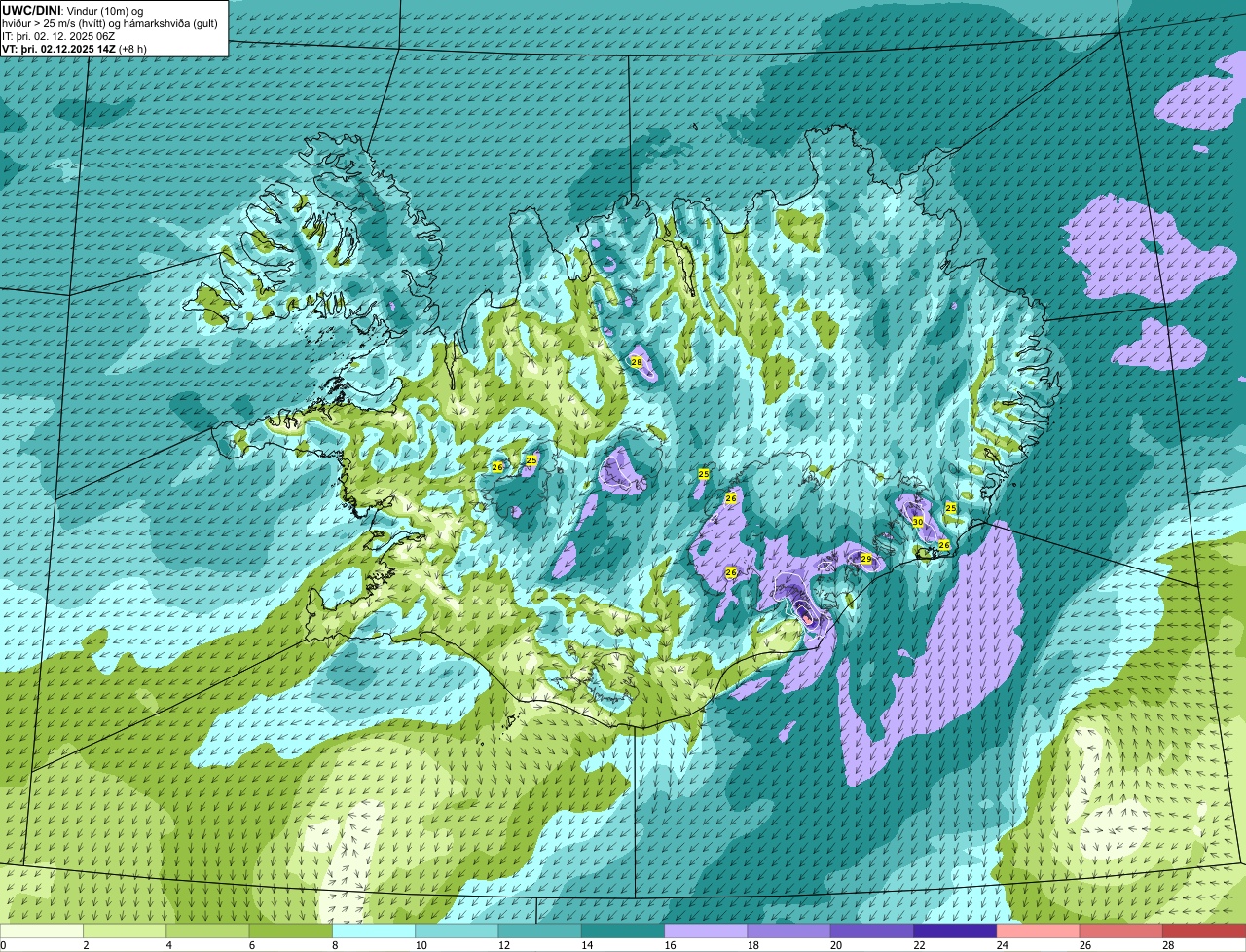The height and width of the screenshot is (952, 1246).
Task: Click the 16–18 m/s light purple swatch
Action: (x=706, y=932)
